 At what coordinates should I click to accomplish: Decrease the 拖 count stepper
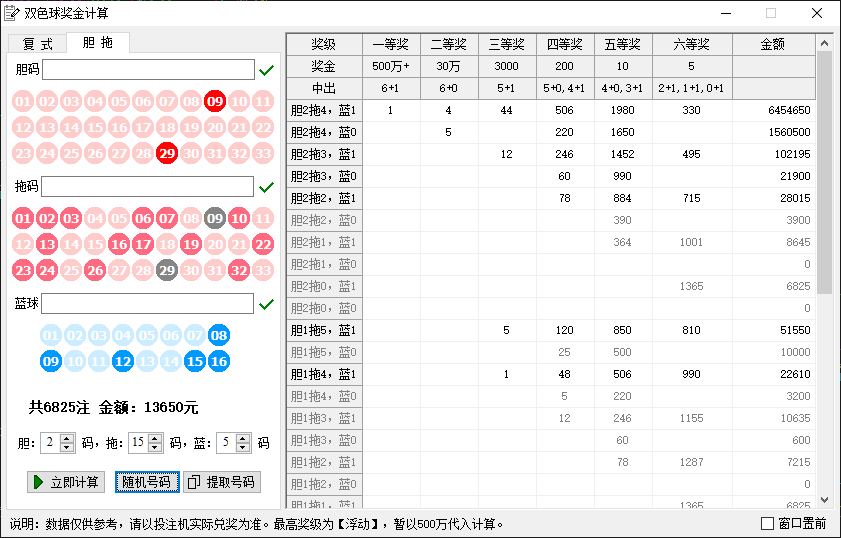point(156,448)
